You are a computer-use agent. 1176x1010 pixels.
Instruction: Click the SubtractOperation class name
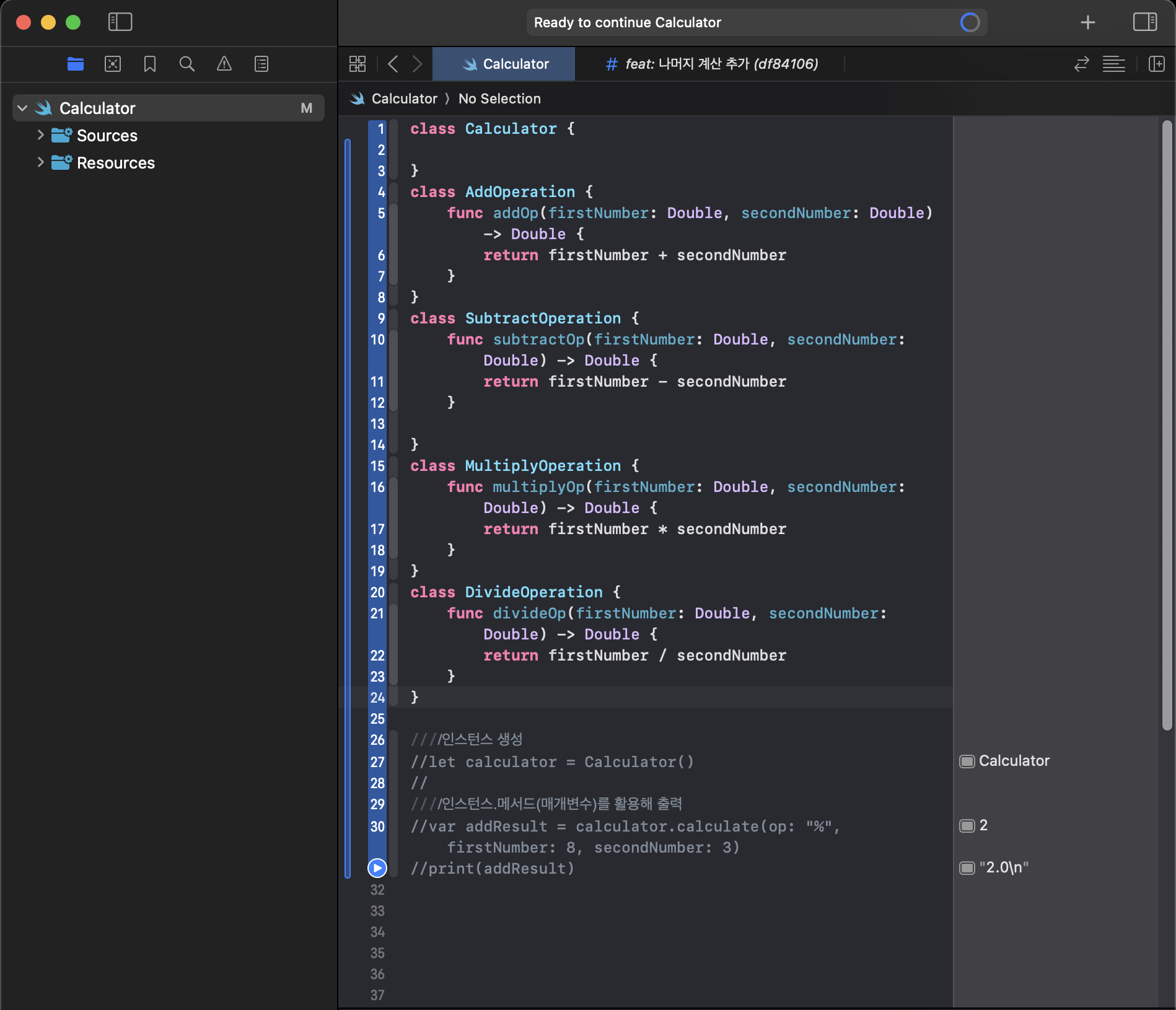point(543,318)
